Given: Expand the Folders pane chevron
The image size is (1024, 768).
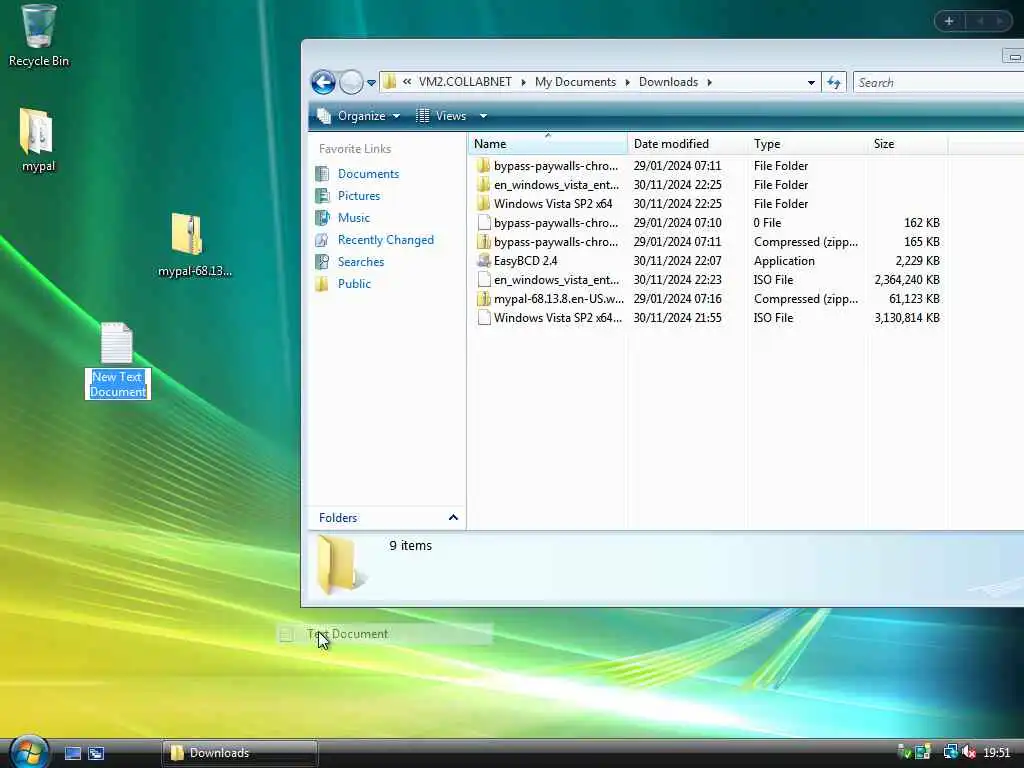Looking at the screenshot, I should (453, 518).
